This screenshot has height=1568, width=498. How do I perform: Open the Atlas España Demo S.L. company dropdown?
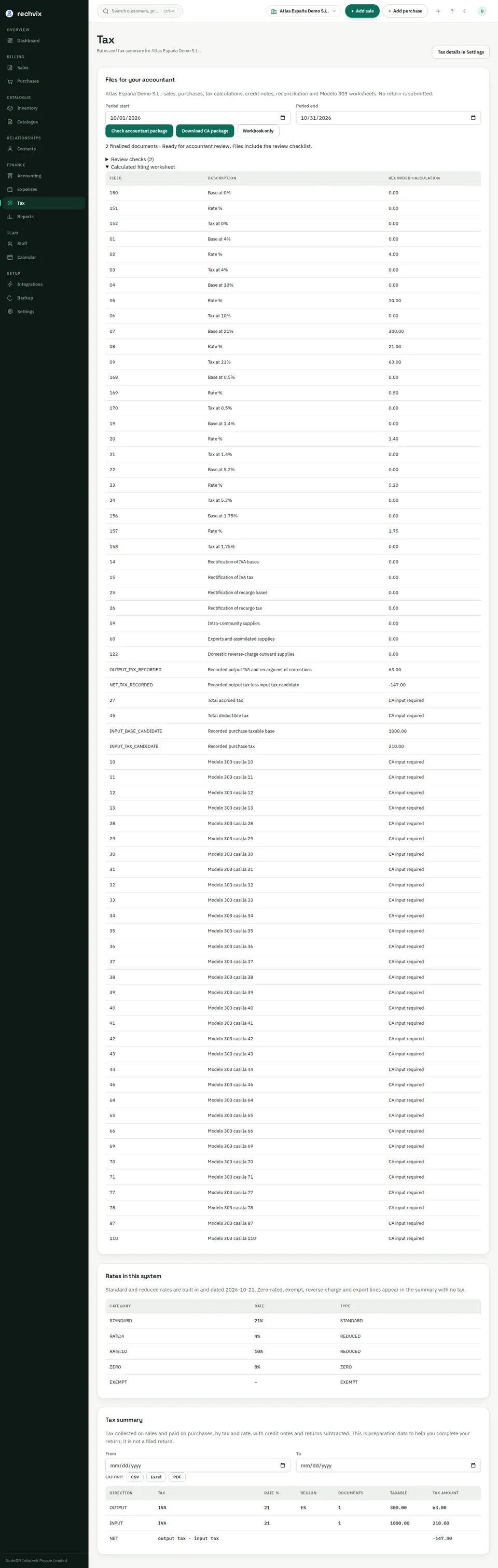[x=304, y=11]
